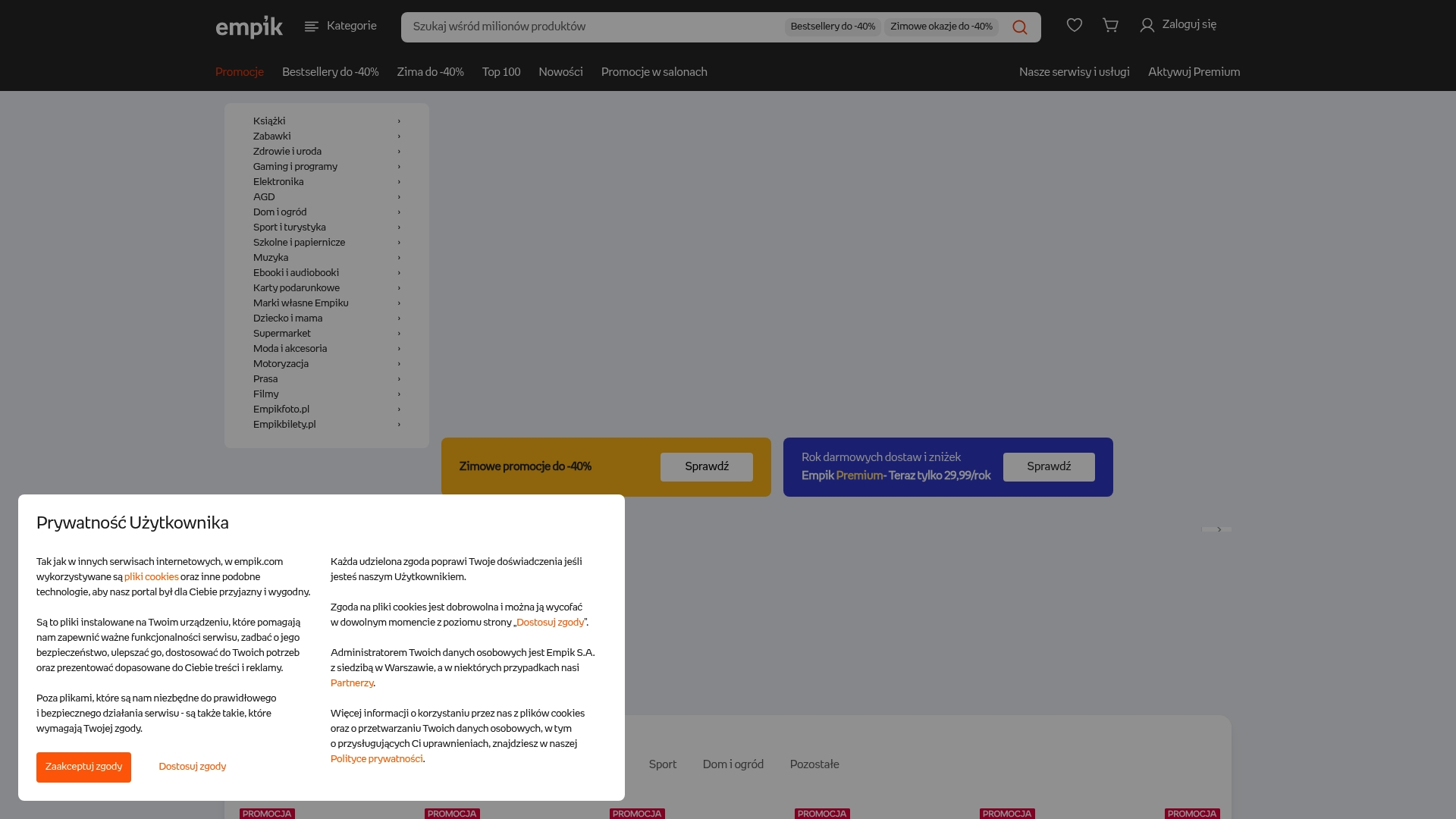
Task: Accept cookies with Zaakceptuj zgody
Action: tap(83, 767)
